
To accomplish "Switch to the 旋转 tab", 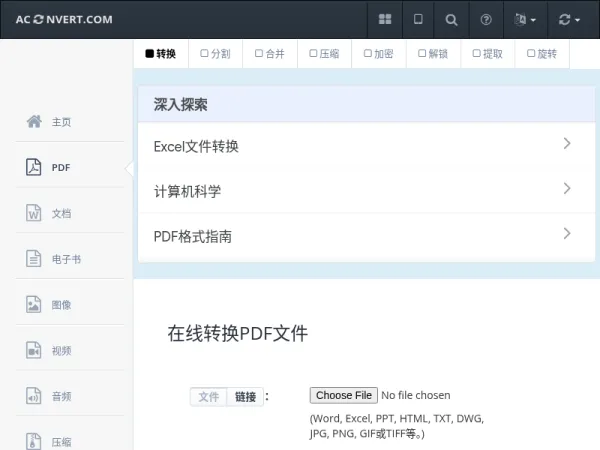I will (542, 54).
